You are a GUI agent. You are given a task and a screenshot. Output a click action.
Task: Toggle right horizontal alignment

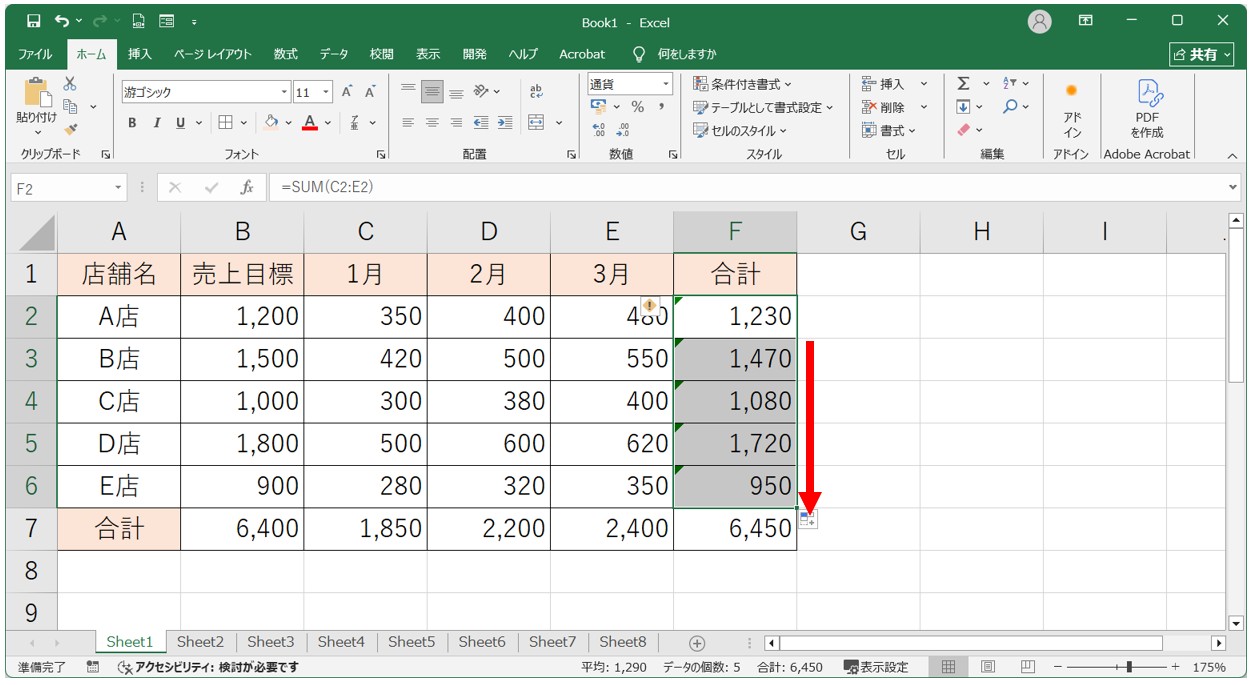click(x=456, y=123)
